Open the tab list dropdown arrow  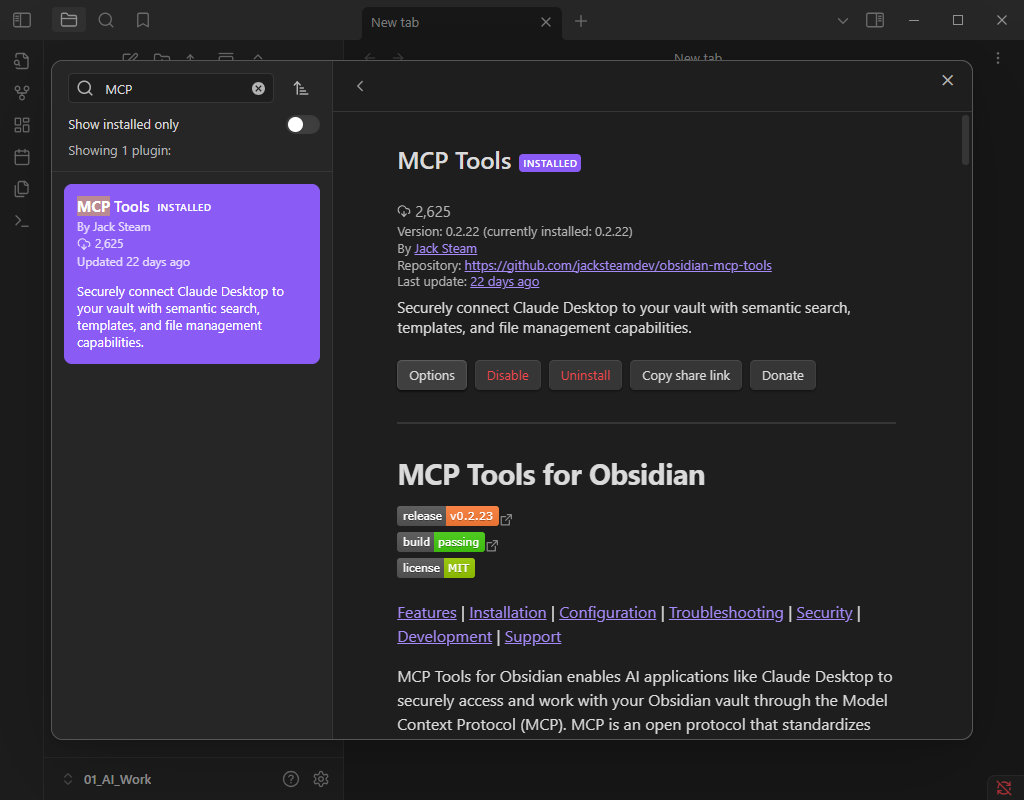[842, 21]
